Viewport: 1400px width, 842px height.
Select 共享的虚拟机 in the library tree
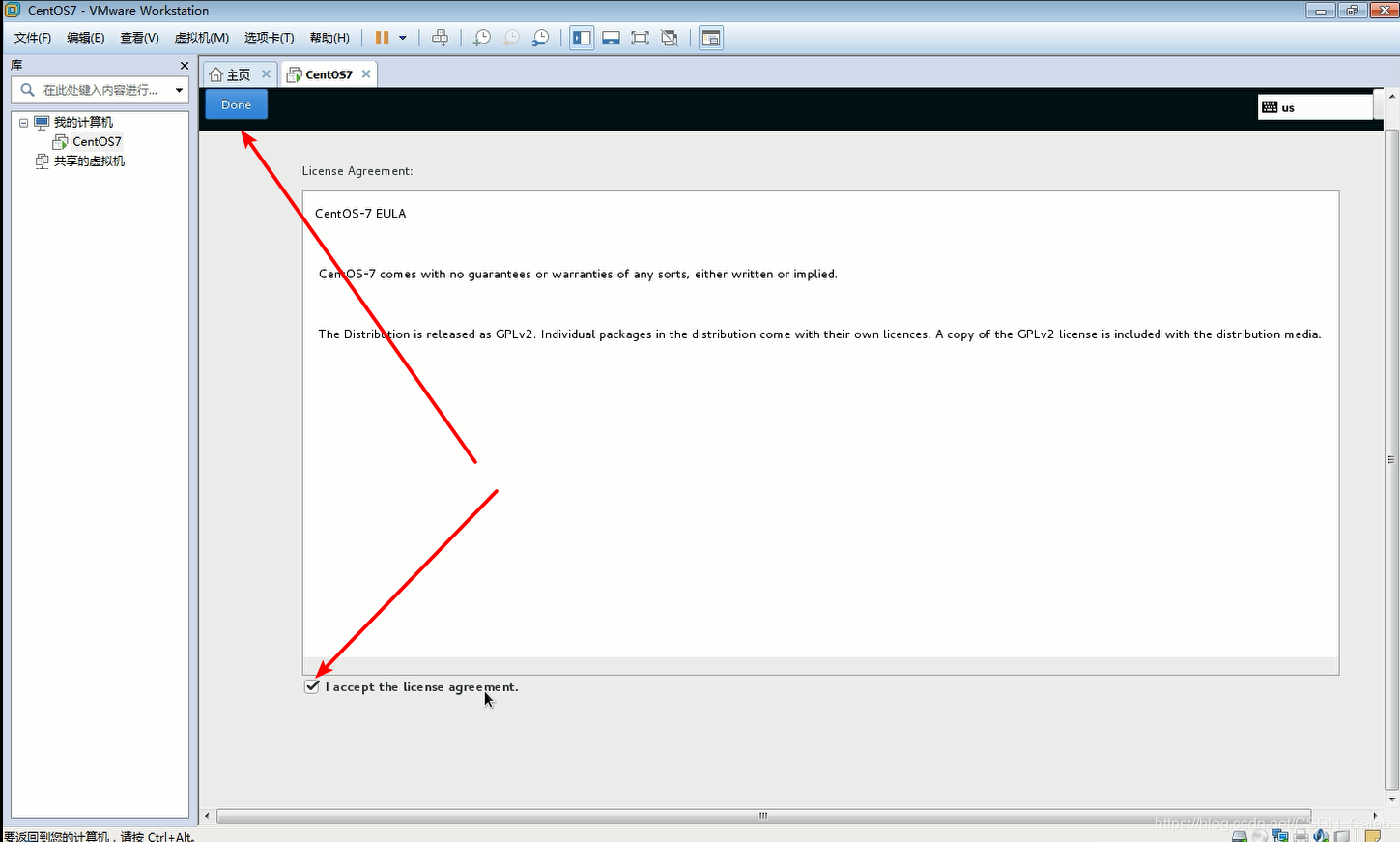[89, 161]
